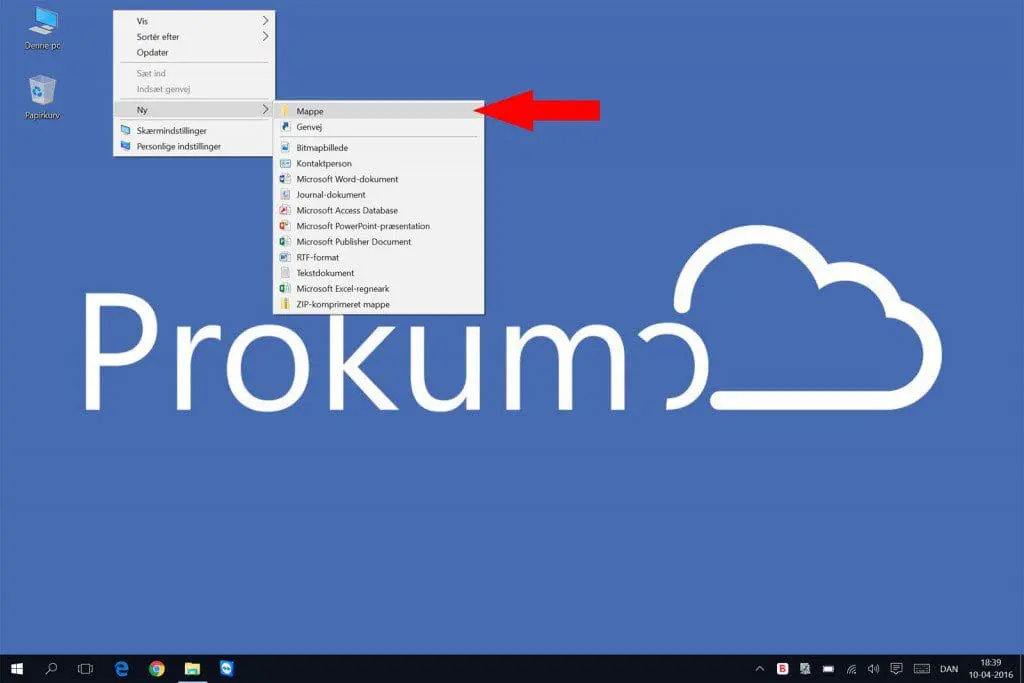Open the Windows Start menu
This screenshot has height=683, width=1024.
point(17,668)
